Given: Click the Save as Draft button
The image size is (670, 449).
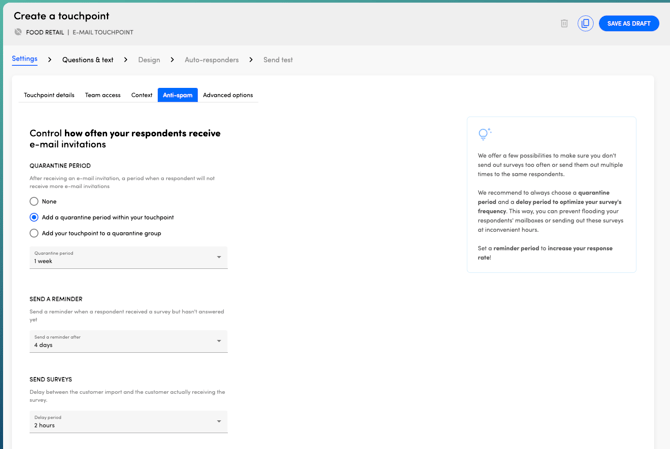Looking at the screenshot, I should point(628,23).
